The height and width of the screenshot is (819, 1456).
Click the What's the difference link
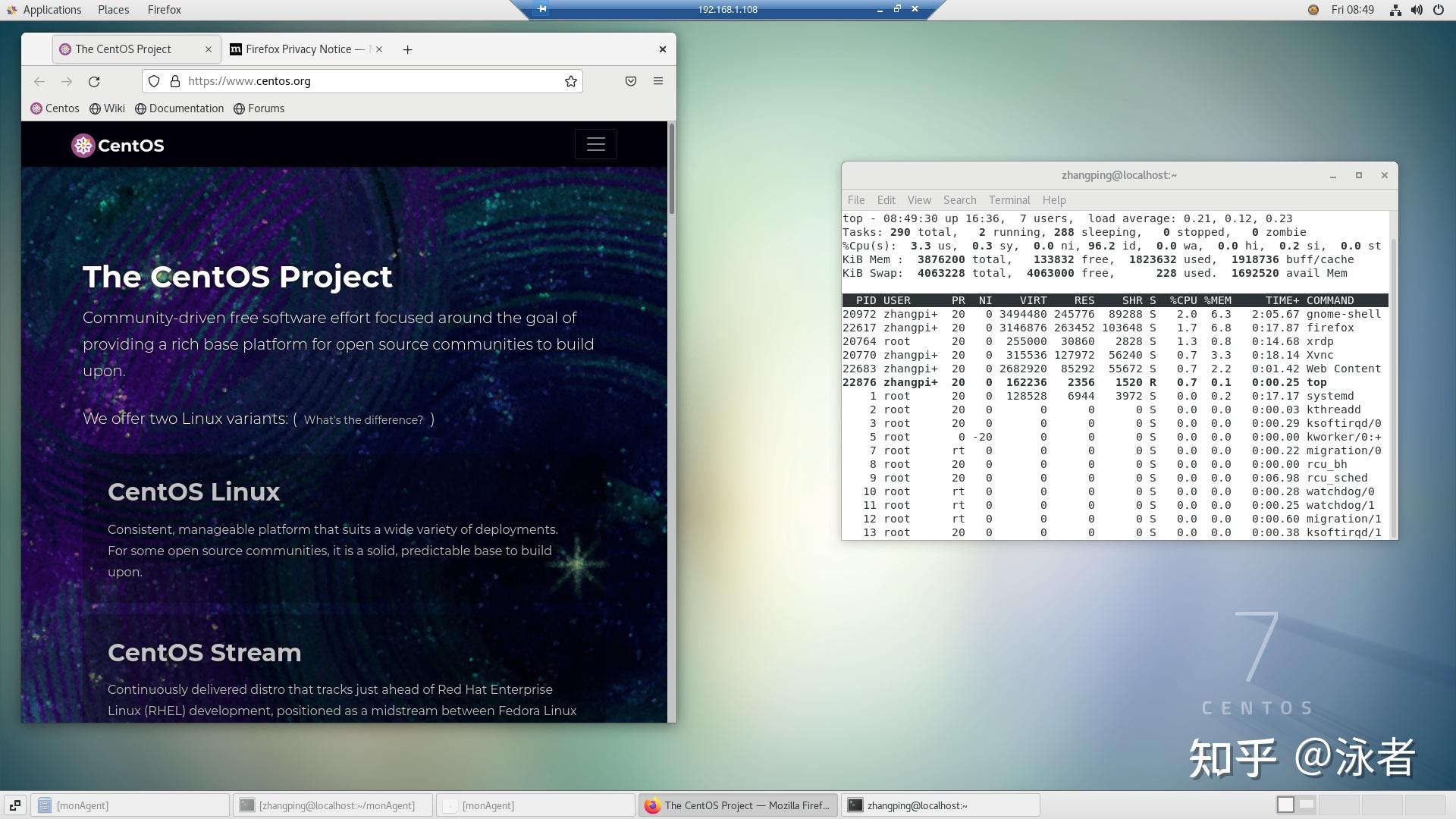tap(364, 419)
